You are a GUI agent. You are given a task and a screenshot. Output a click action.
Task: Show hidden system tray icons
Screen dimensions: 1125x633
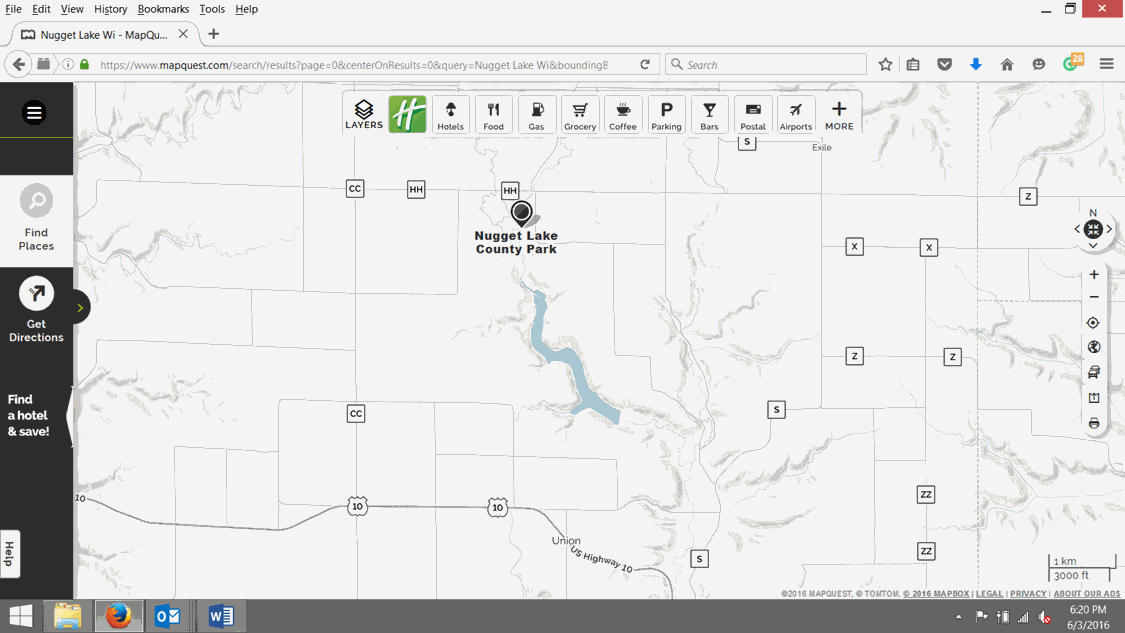pos(959,616)
